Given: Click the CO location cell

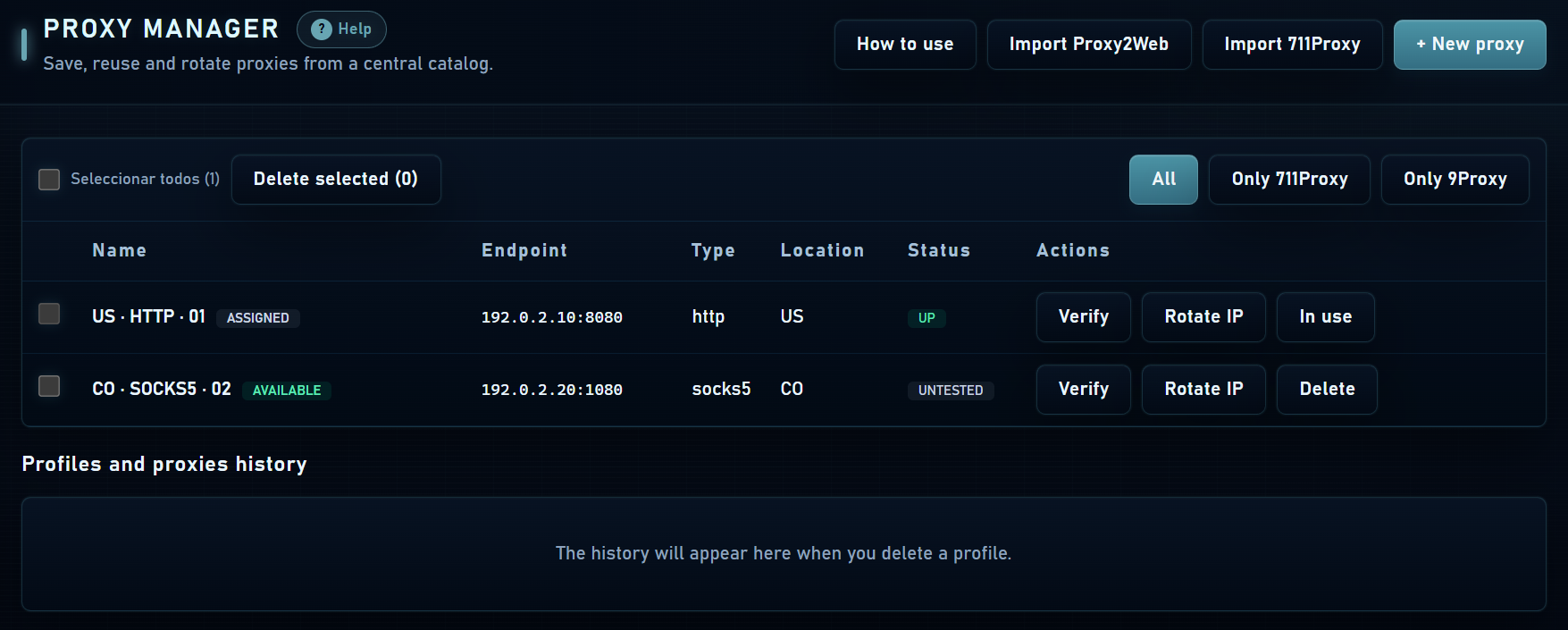Looking at the screenshot, I should (792, 390).
